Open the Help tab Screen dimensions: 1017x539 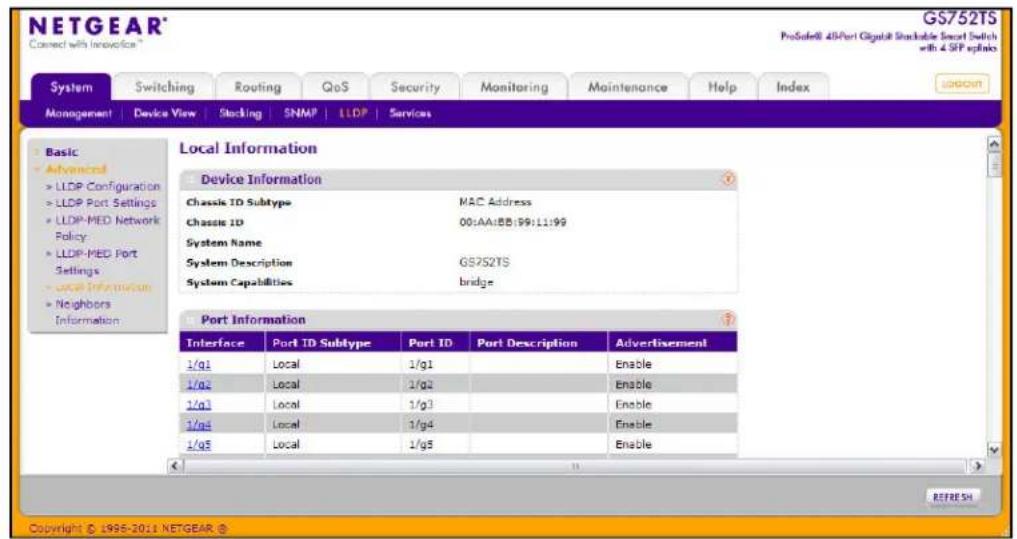point(722,87)
